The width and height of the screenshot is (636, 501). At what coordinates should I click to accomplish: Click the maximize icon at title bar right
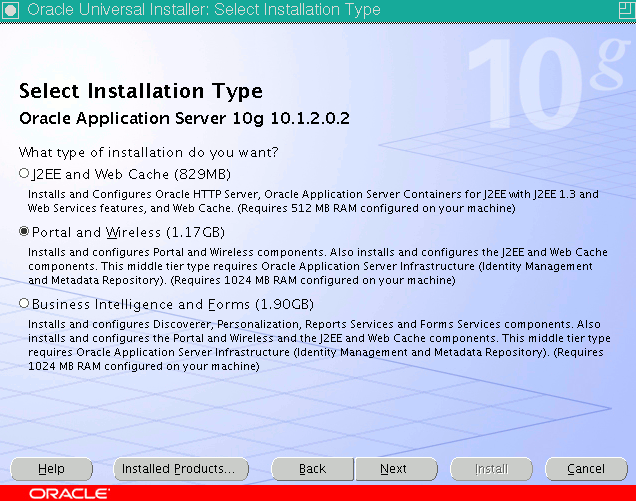point(627,10)
